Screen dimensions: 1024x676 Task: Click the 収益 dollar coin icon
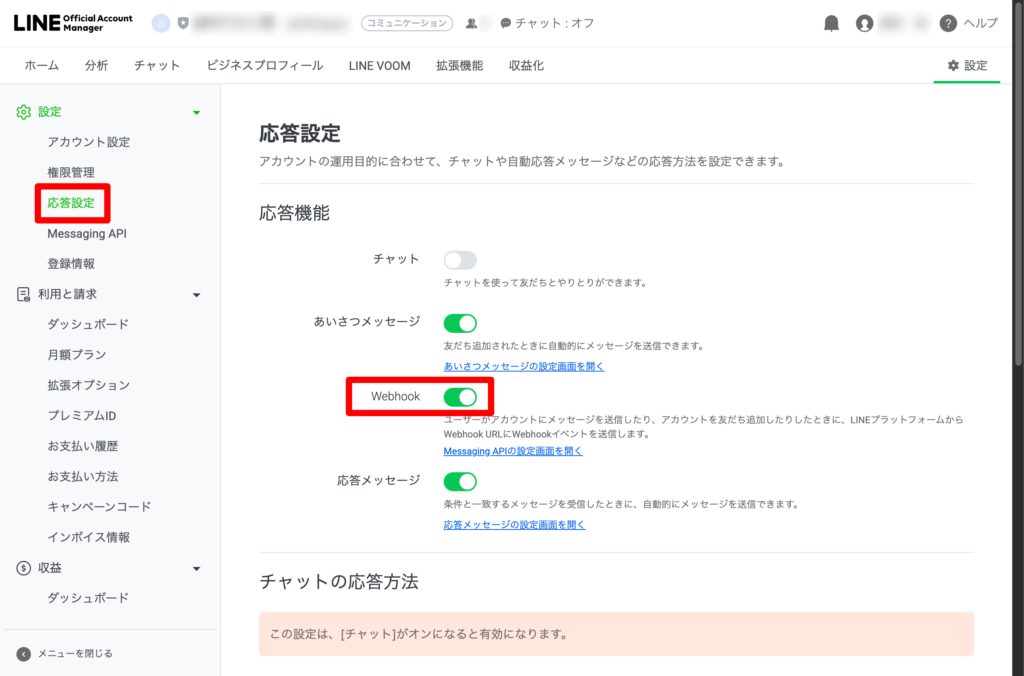24,568
